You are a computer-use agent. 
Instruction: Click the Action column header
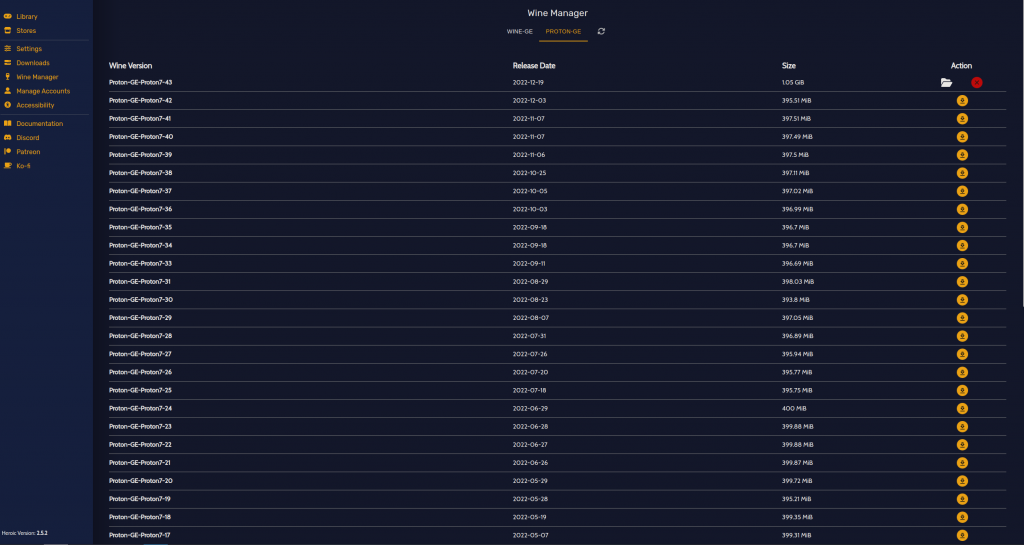point(961,65)
